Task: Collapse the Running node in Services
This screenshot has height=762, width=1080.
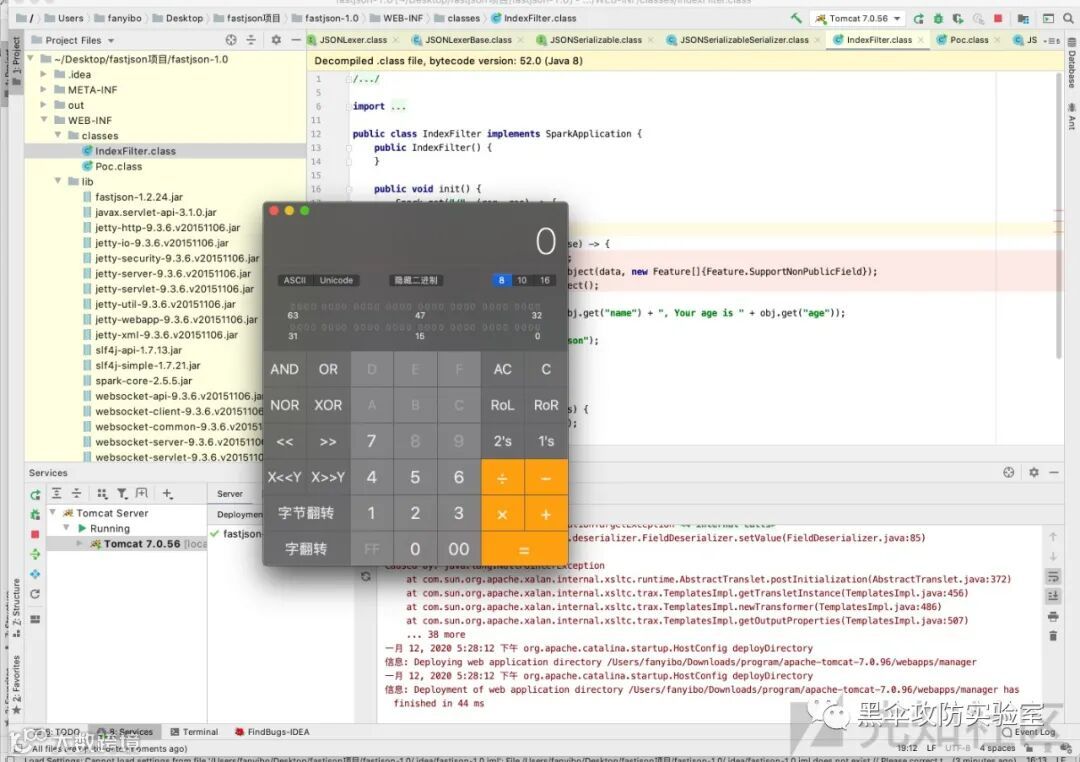Action: 66,528
